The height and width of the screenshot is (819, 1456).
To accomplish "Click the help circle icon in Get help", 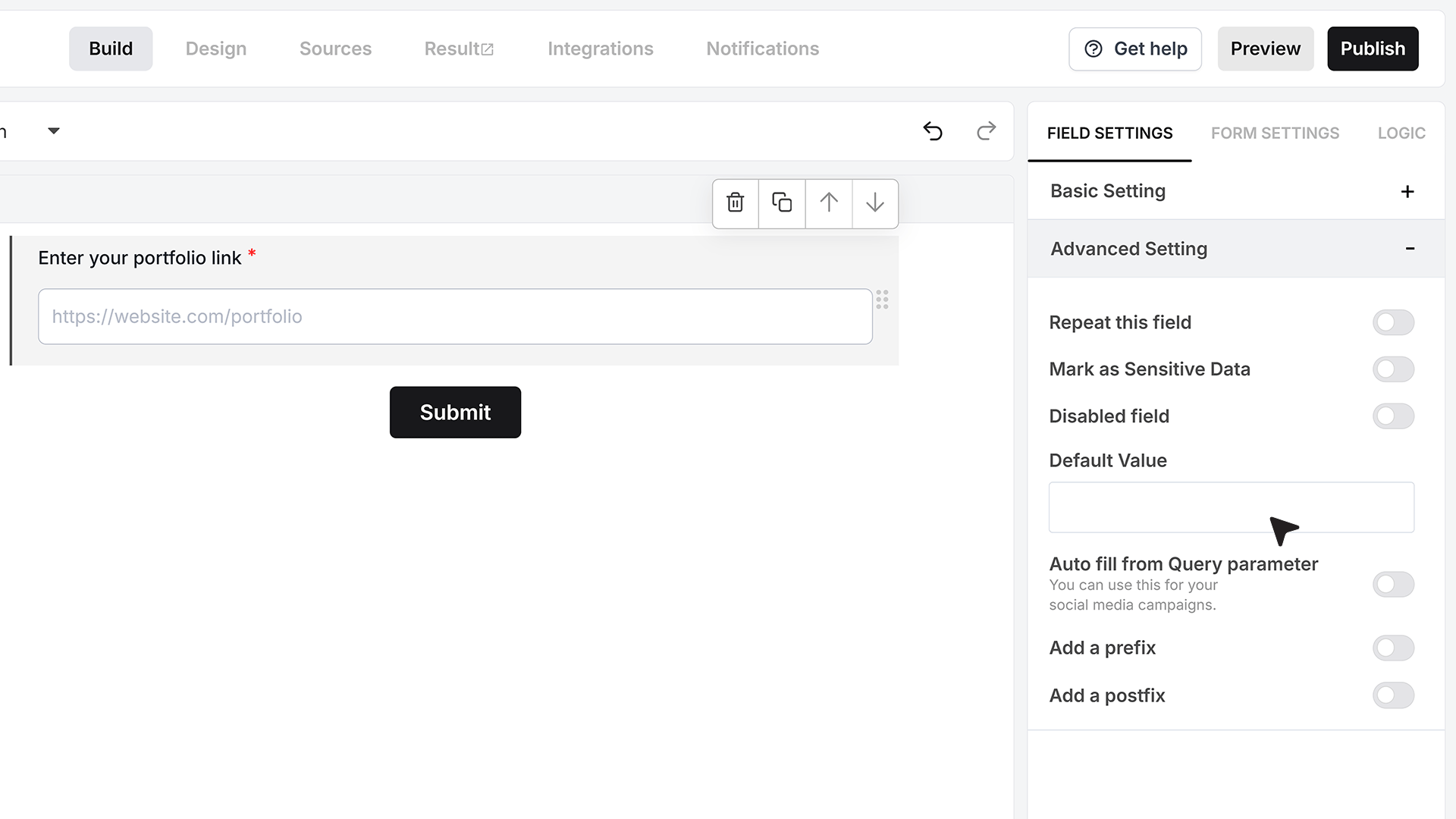I will (x=1094, y=49).
